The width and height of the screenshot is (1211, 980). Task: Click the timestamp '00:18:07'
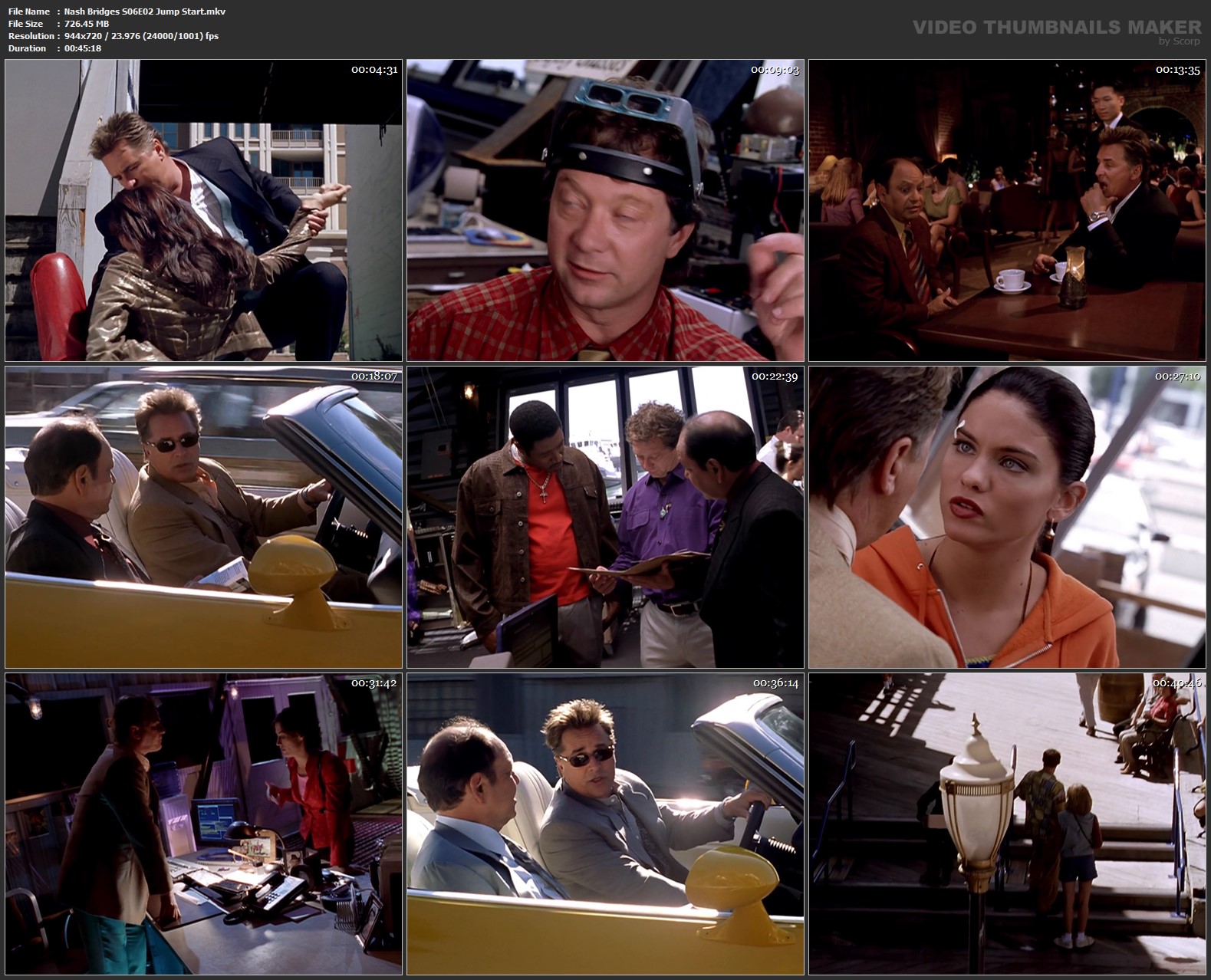point(374,377)
